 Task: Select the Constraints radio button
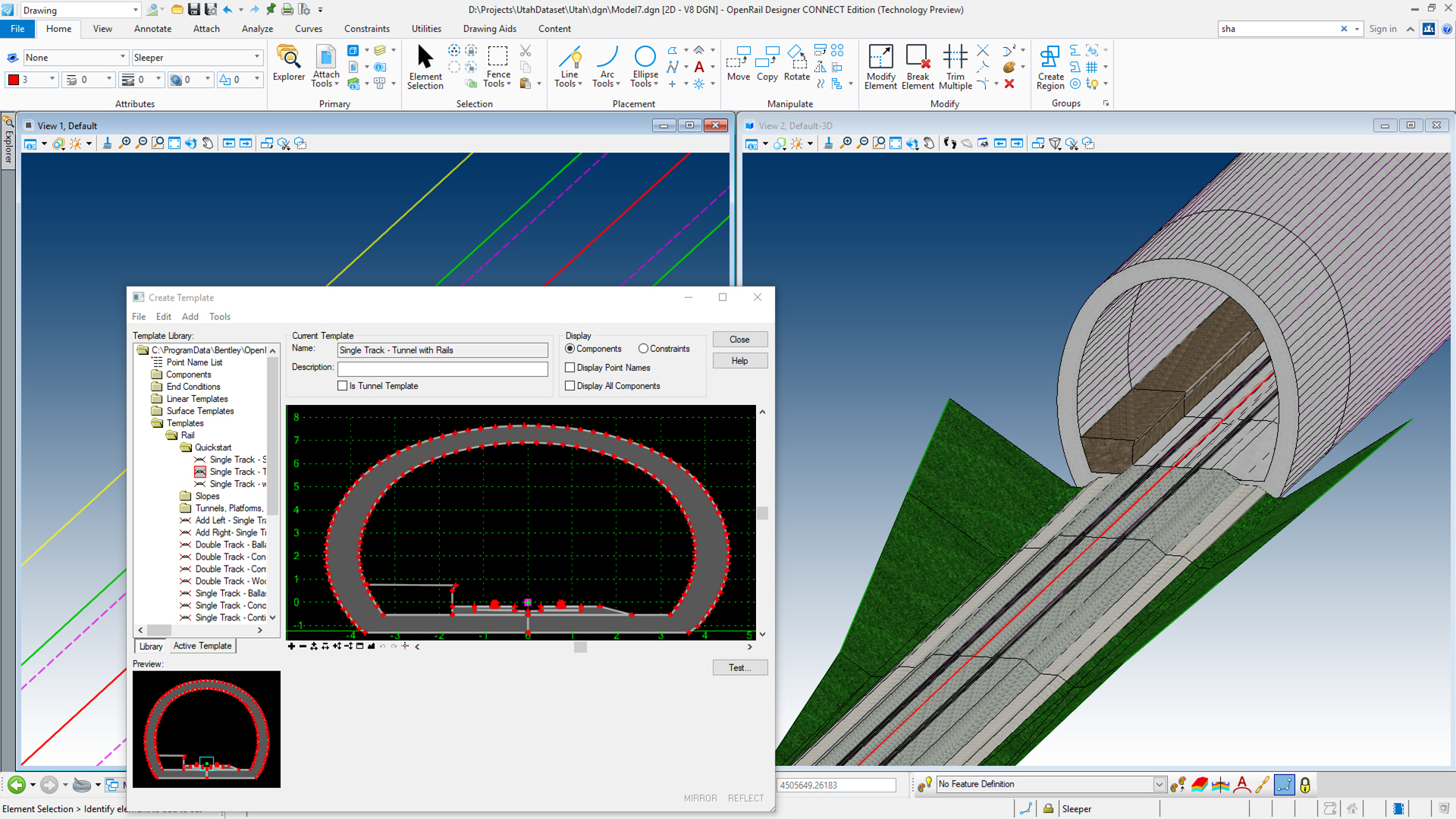pyautogui.click(x=643, y=349)
